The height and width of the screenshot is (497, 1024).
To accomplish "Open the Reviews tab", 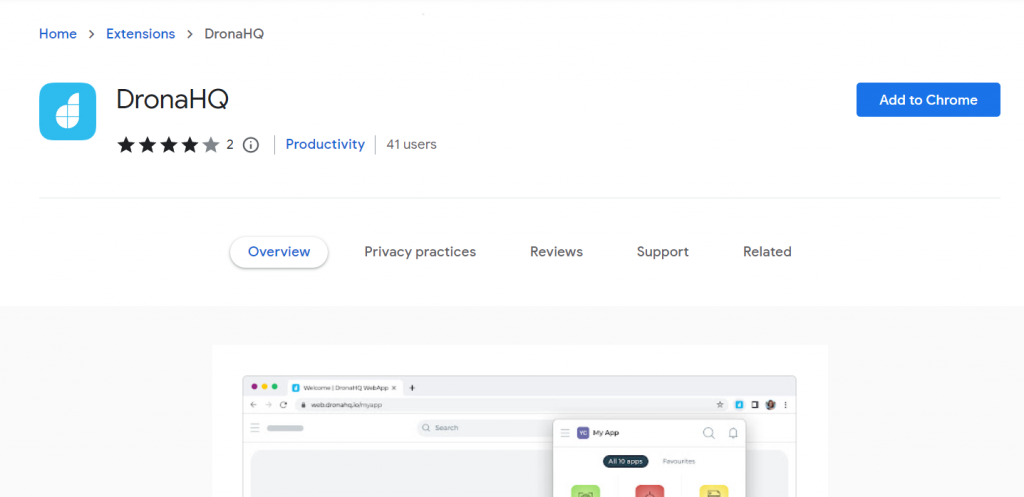I will click(556, 252).
